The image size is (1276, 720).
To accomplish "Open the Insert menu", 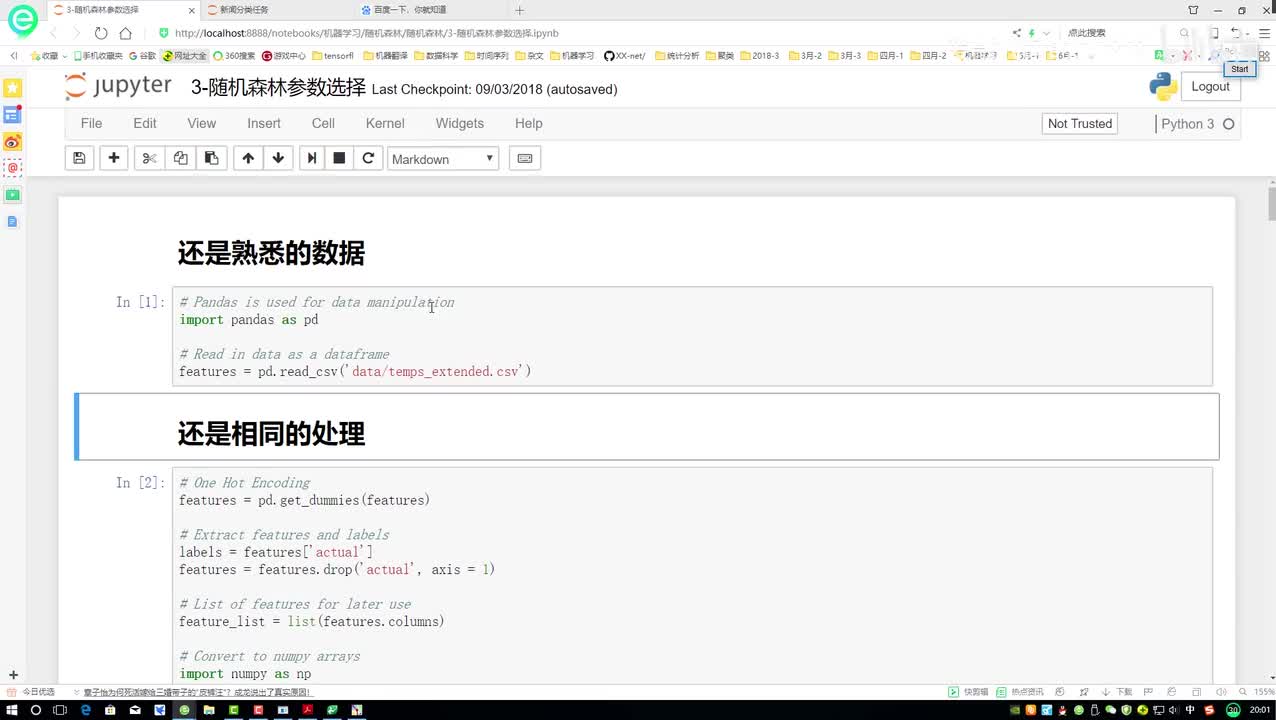I will click(x=264, y=123).
